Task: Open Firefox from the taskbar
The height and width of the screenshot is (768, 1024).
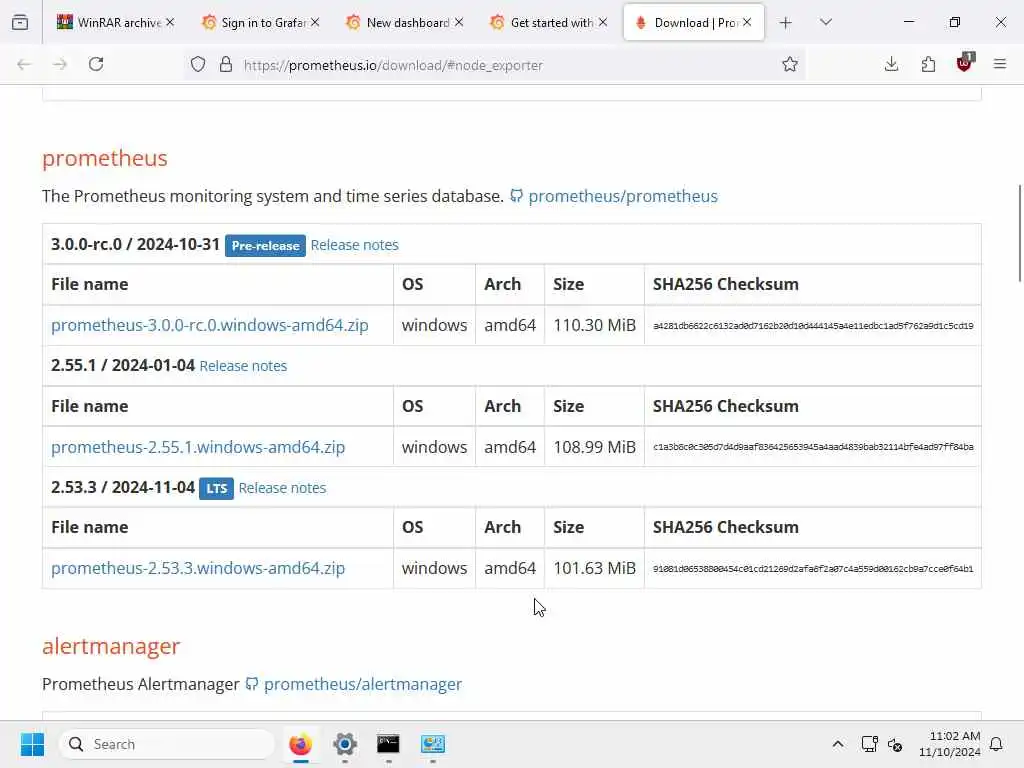Action: pos(300,744)
